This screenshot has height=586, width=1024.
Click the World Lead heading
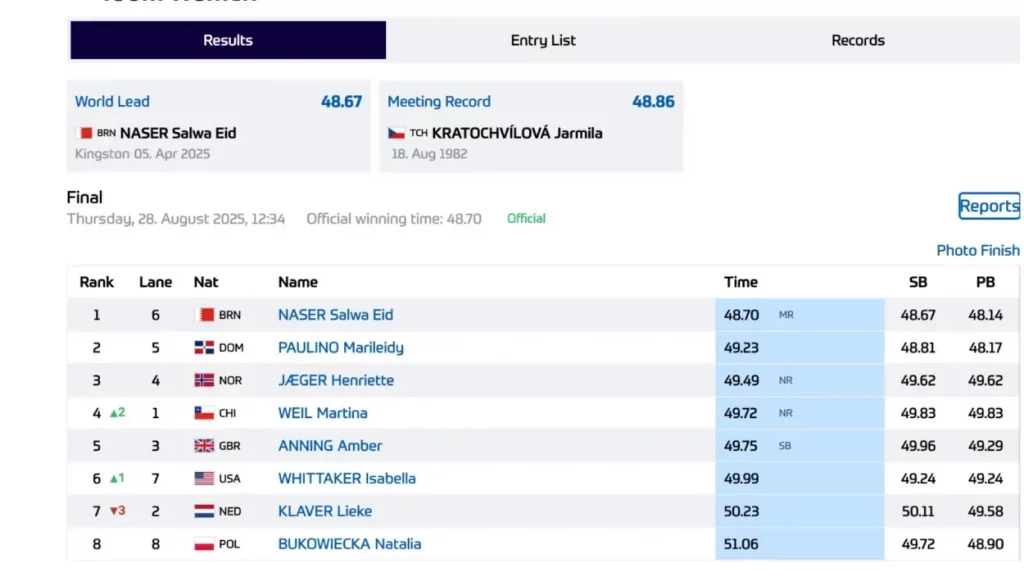(x=112, y=101)
